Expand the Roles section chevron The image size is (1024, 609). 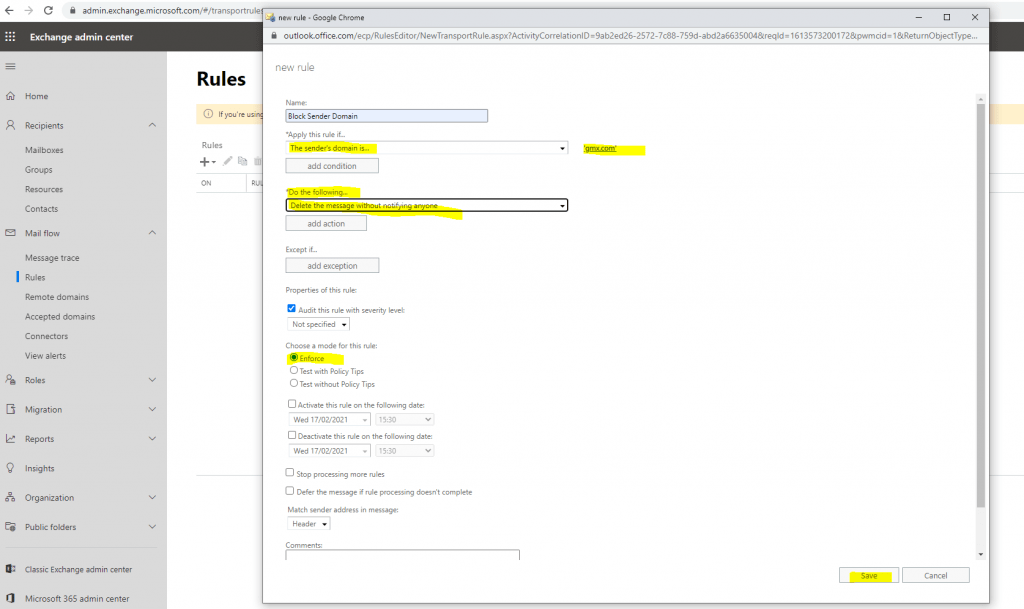pos(152,380)
